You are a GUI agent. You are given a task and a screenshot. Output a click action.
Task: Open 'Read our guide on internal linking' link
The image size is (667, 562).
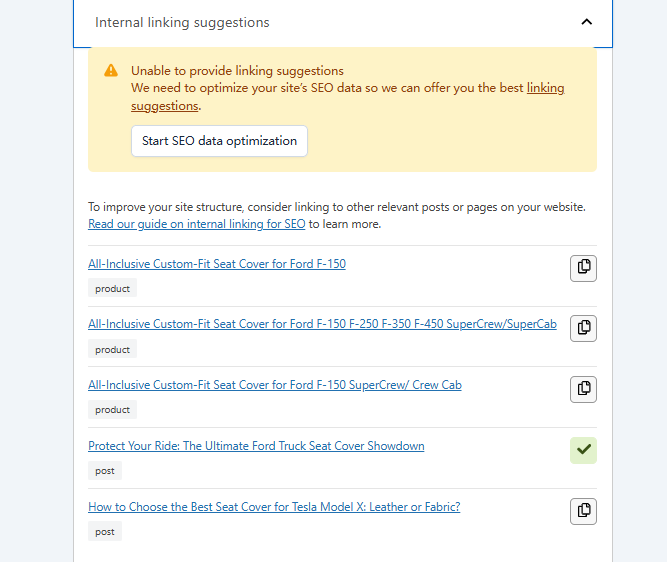196,224
